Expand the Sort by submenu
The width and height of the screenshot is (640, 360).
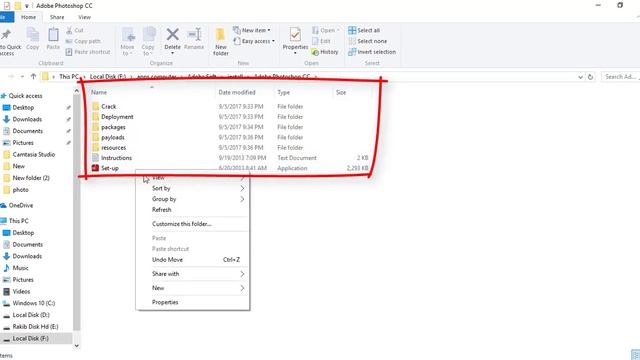[242, 189]
